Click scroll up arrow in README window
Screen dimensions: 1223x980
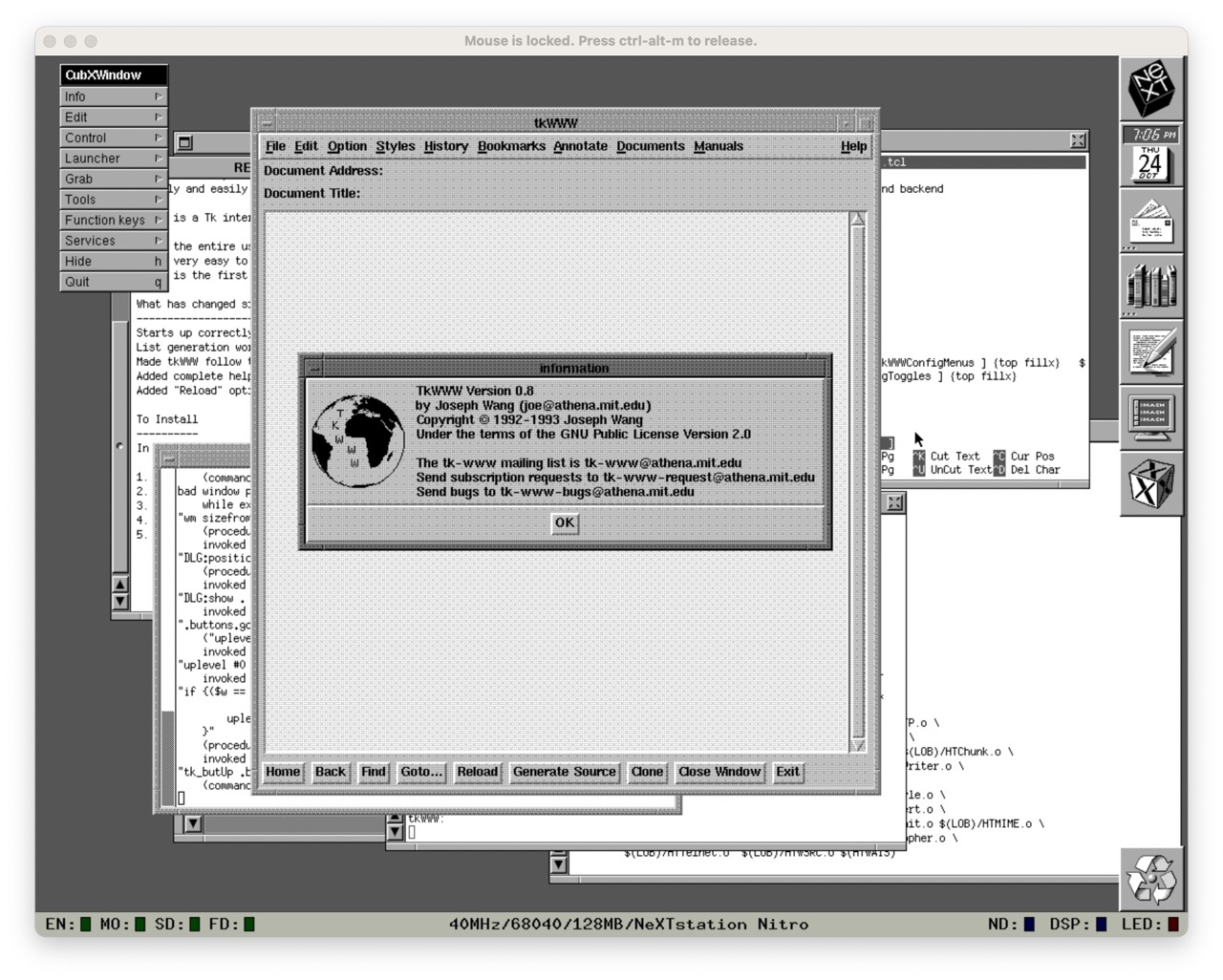pos(119,585)
